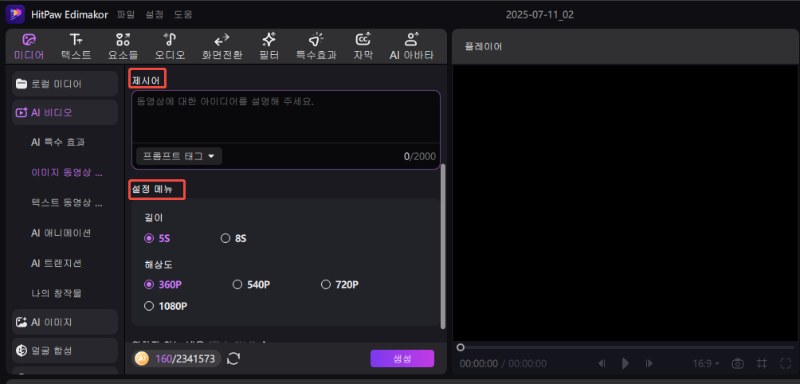Click the 00:00:00 / 00:00:00 timecode
Image resolution: width=800 pixels, height=384 pixels.
point(503,364)
